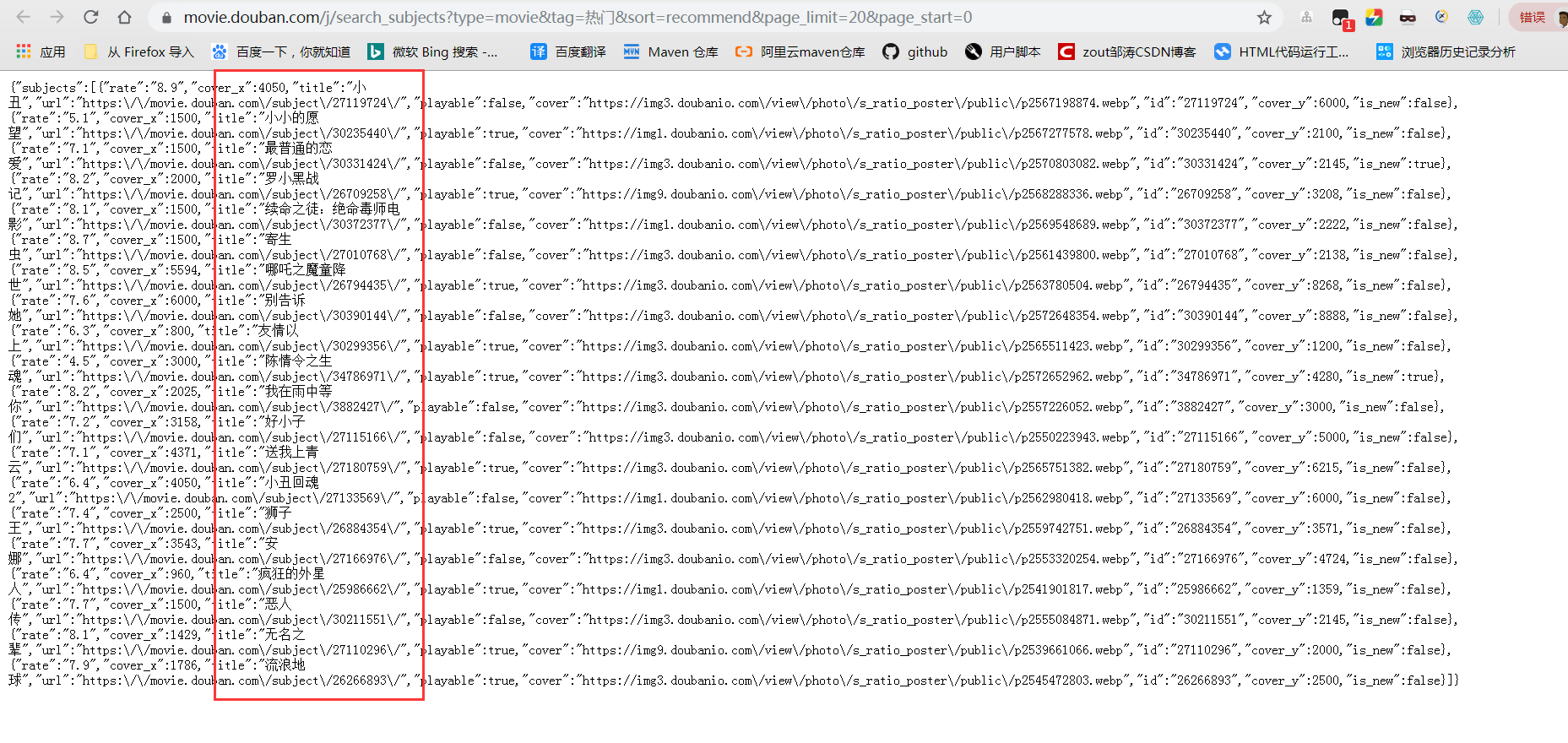Click the title text 我在雨中等
Image resolution: width=1568 pixels, height=743 pixels.
[299, 392]
